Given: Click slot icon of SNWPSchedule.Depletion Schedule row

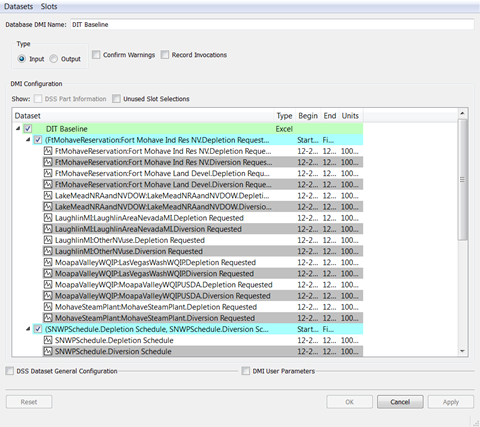Looking at the screenshot, I should (48, 340).
